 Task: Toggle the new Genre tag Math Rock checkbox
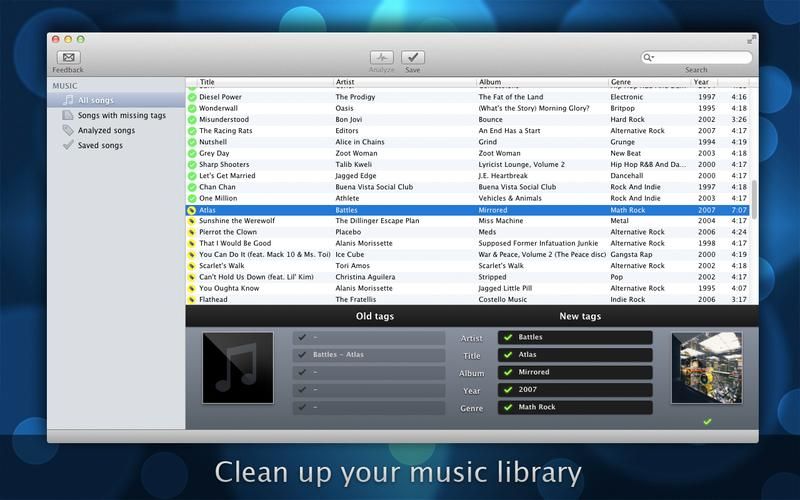508,407
